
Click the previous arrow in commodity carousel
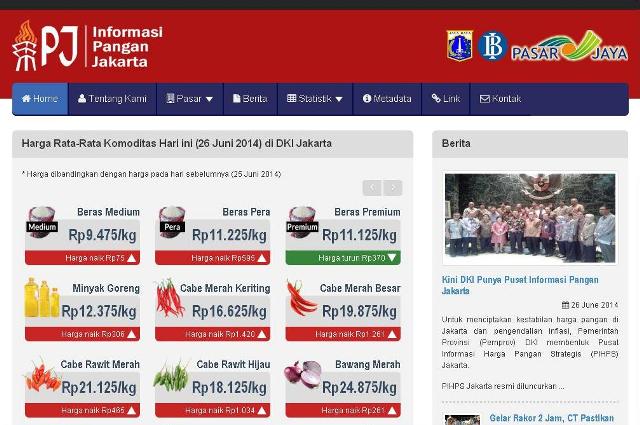[x=371, y=187]
